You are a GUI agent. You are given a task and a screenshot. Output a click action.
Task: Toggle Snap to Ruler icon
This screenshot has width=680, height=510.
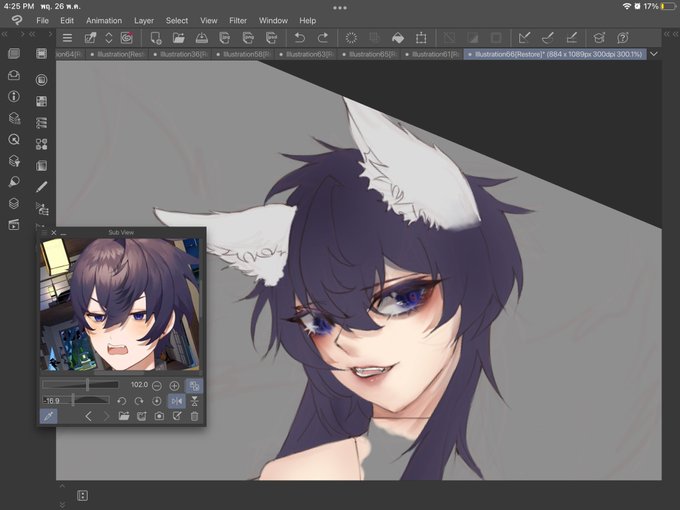(x=524, y=38)
